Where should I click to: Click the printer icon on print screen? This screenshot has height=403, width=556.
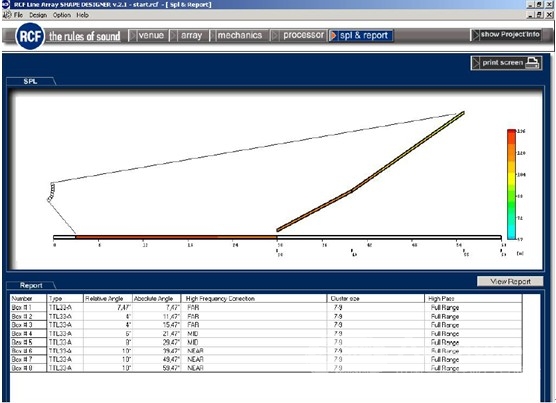tap(532, 63)
